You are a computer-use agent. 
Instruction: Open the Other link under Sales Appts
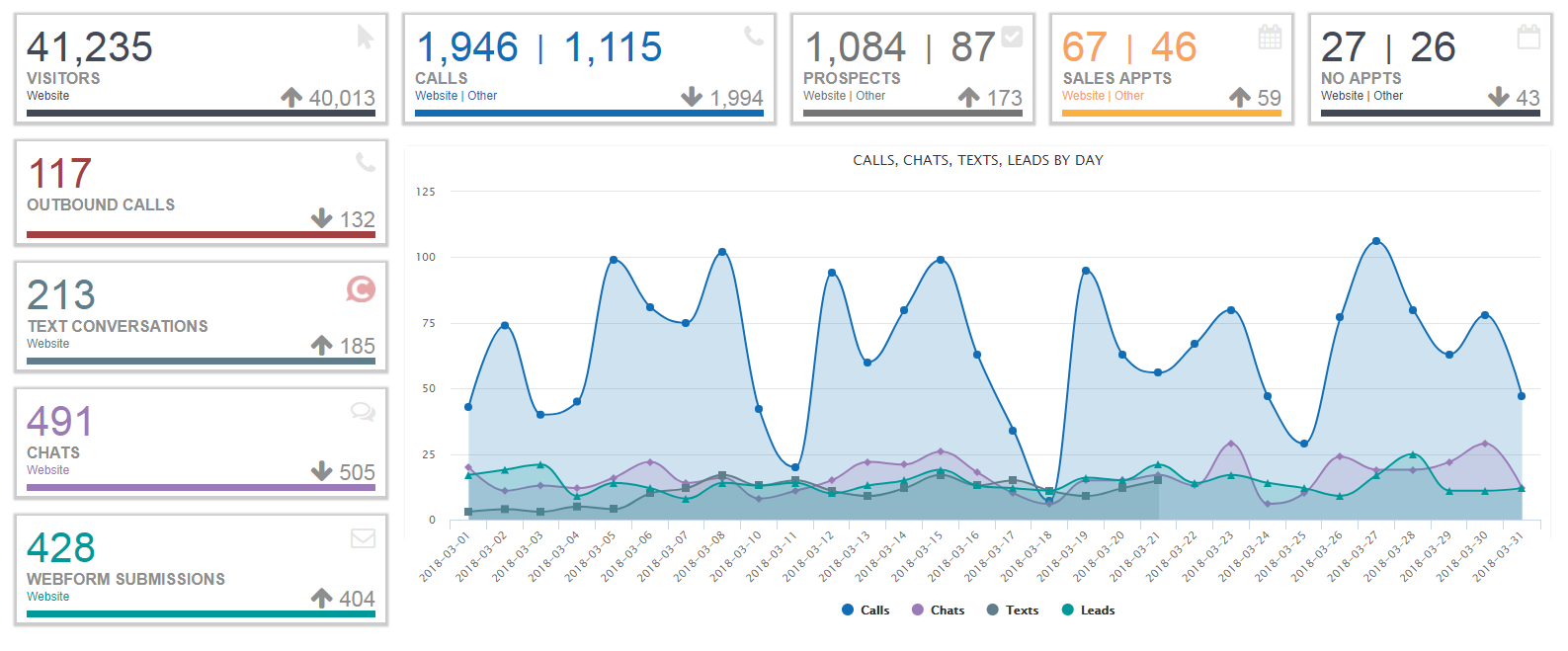[x=1129, y=96]
